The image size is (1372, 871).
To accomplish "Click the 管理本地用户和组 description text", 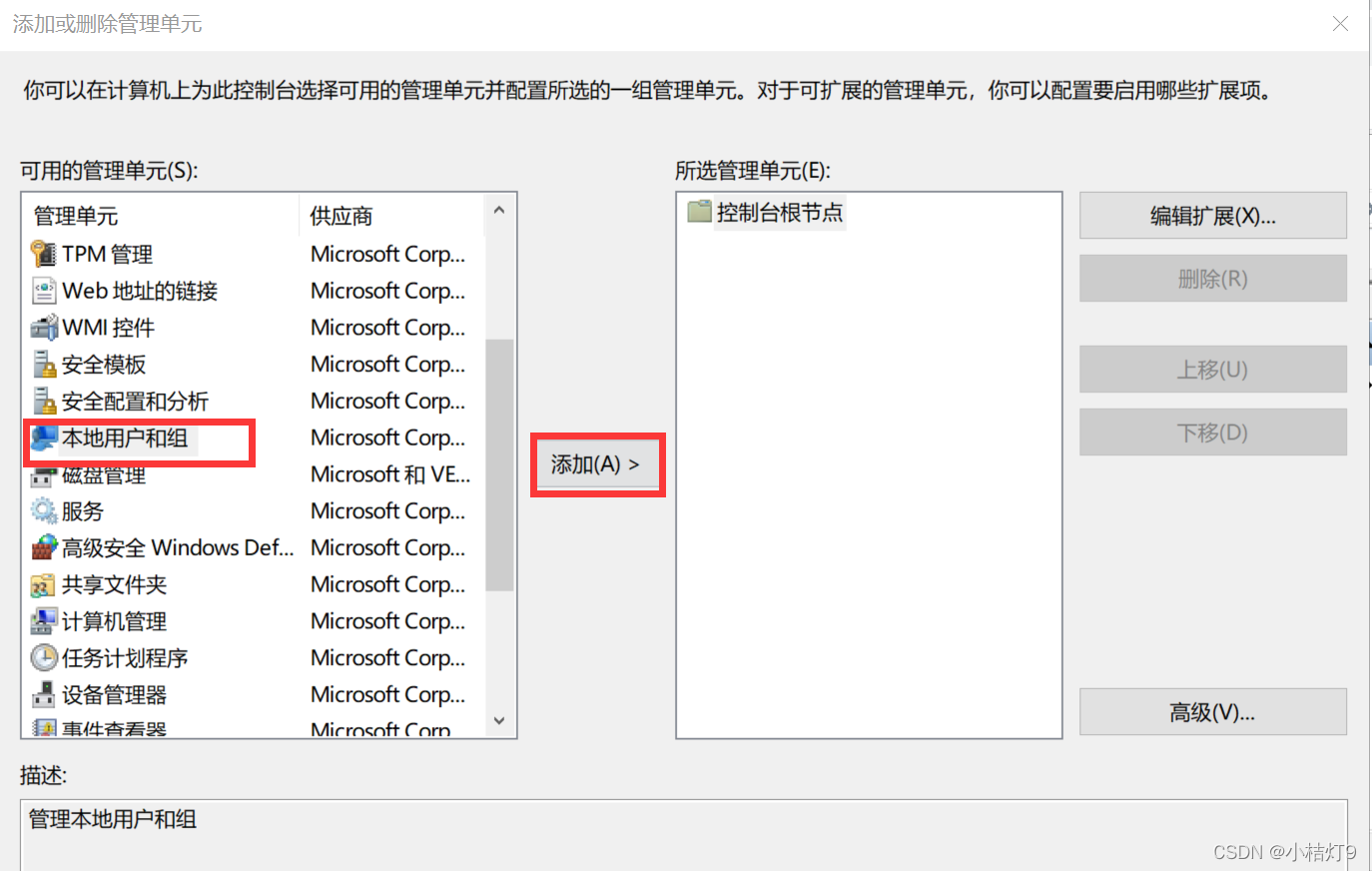I will pyautogui.click(x=113, y=819).
